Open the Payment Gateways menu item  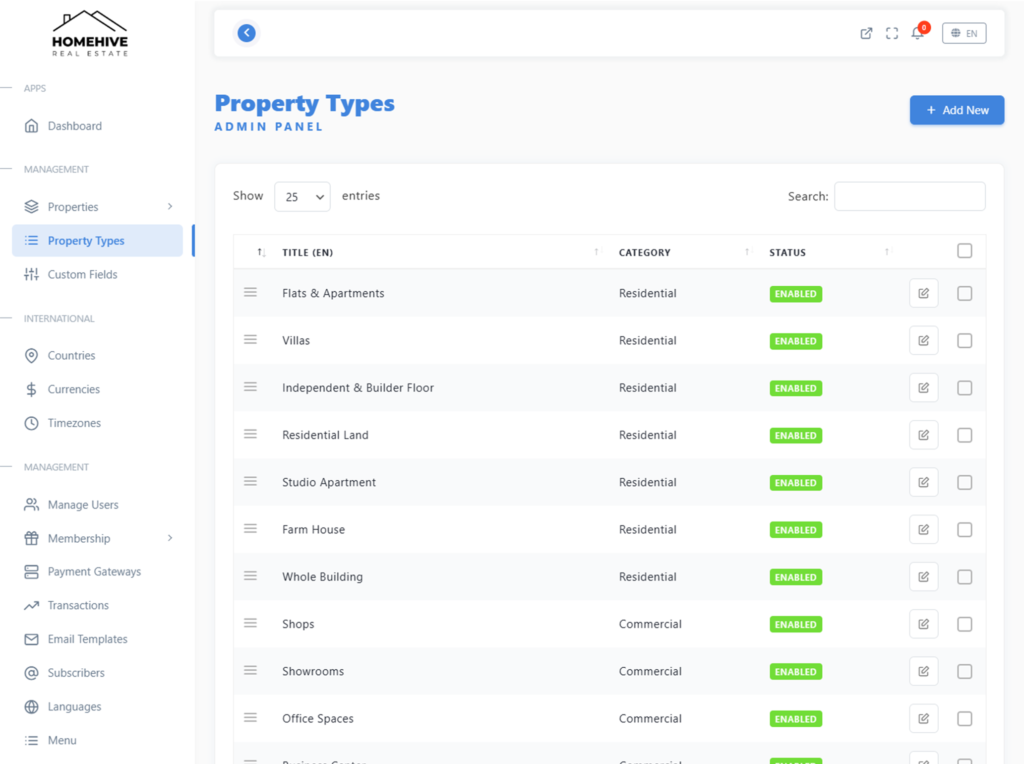click(94, 572)
